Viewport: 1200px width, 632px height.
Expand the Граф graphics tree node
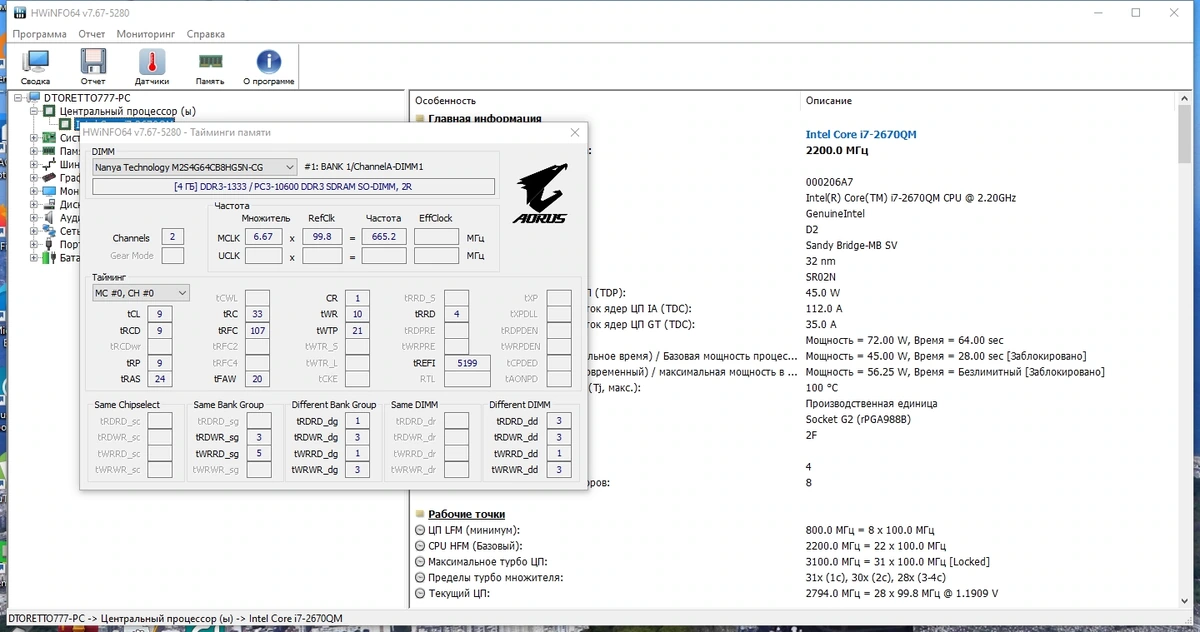(34, 177)
